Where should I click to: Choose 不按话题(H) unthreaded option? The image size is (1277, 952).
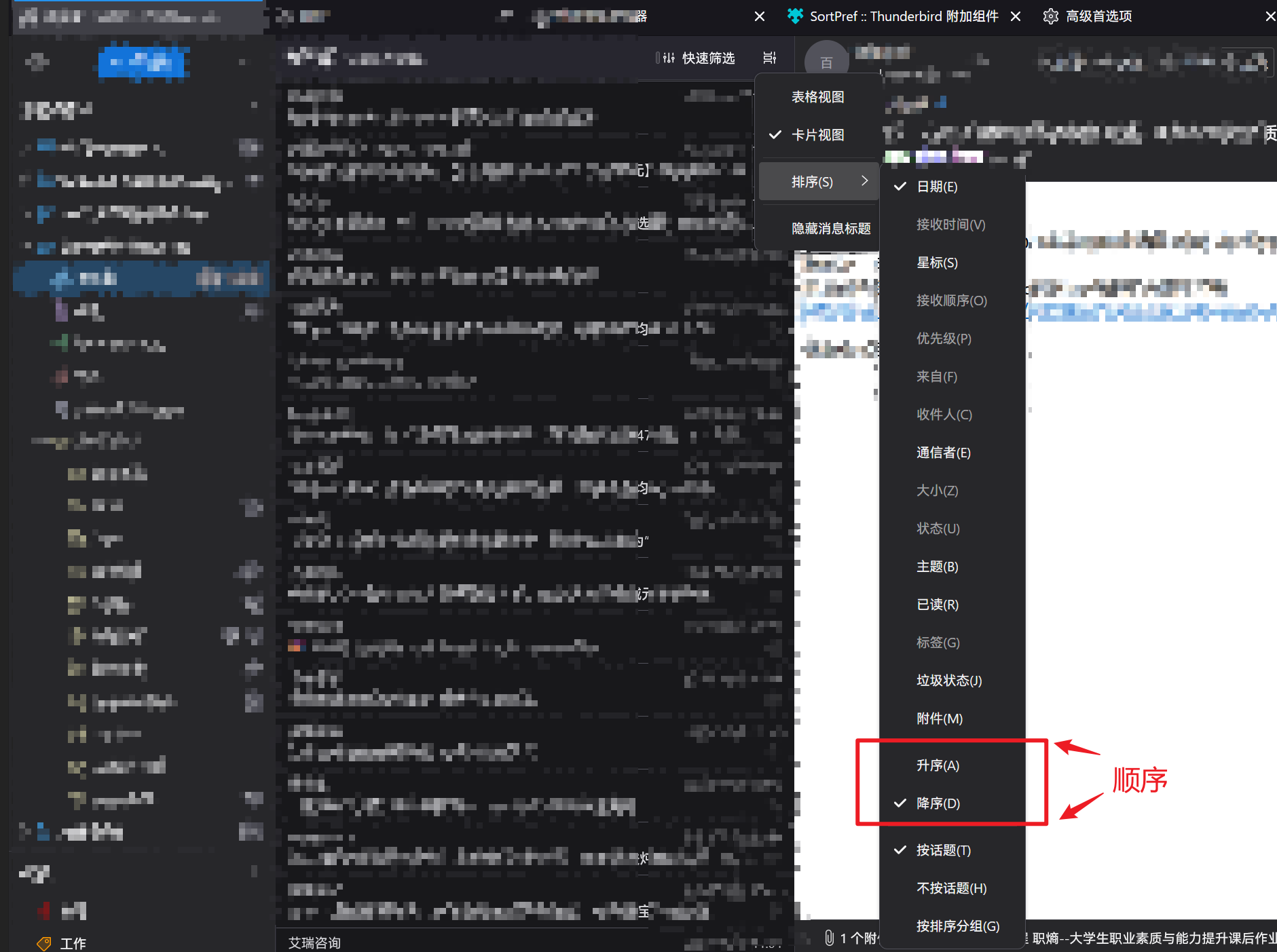click(951, 888)
